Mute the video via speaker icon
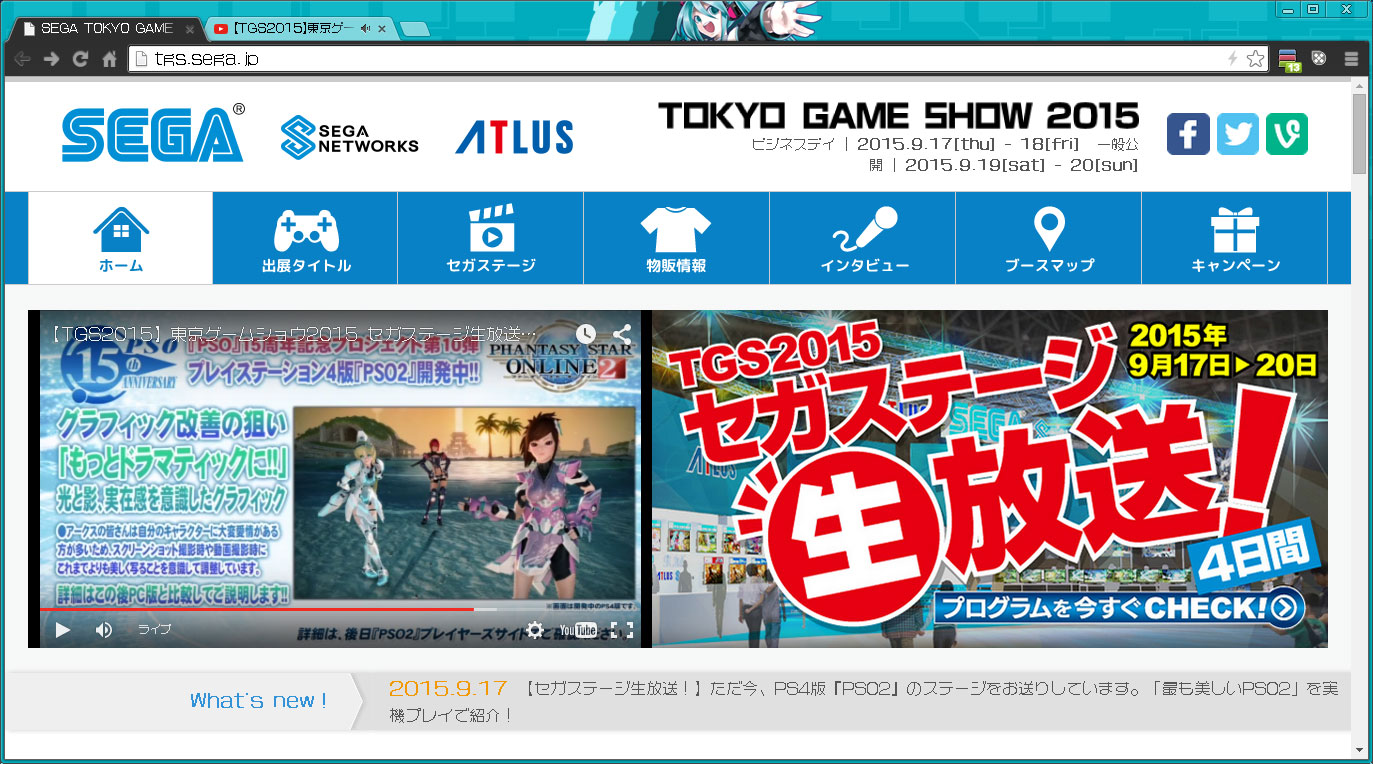The image size is (1373, 764). pos(104,630)
